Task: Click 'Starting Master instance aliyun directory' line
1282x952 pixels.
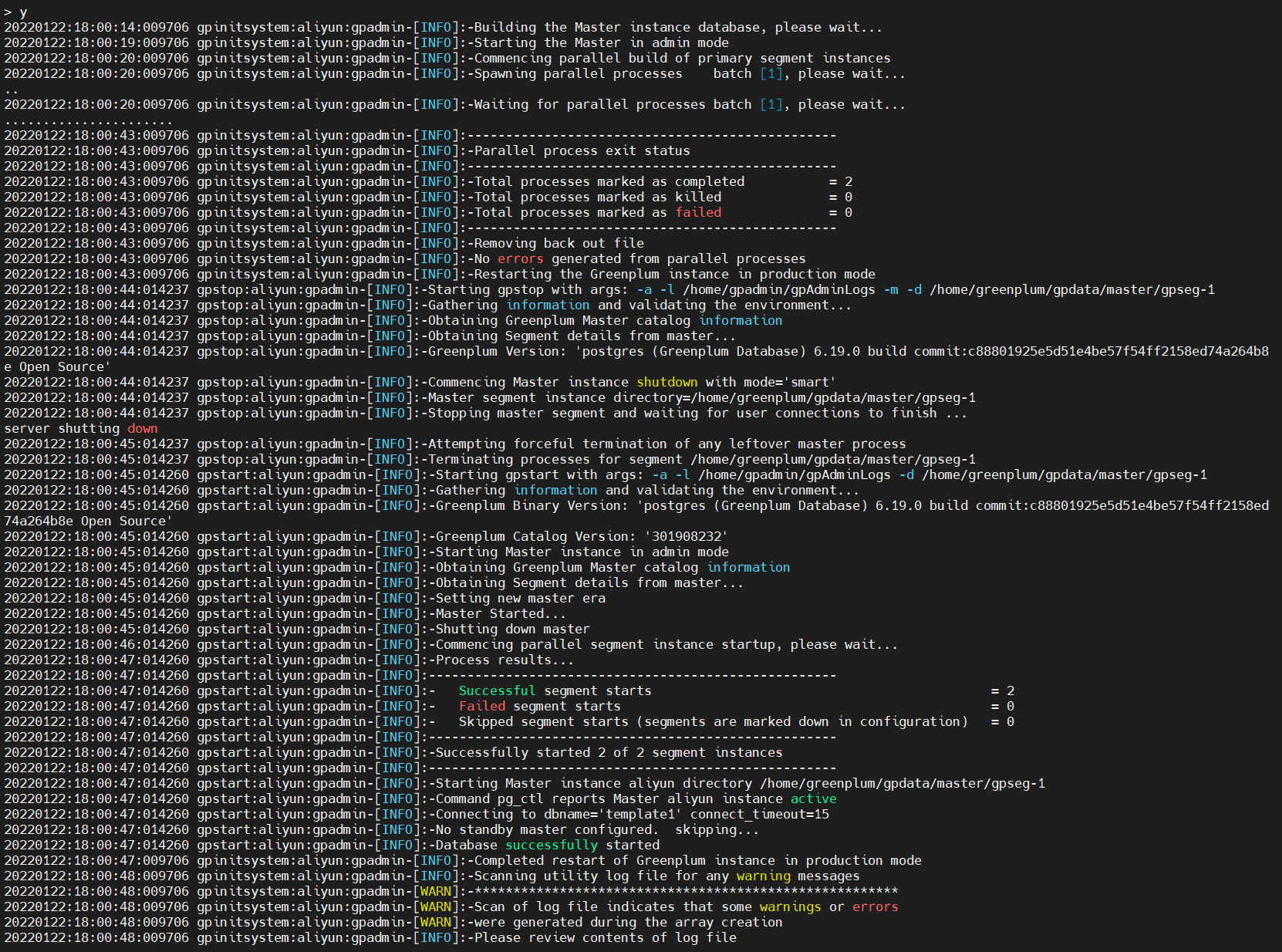Action: [x=525, y=784]
